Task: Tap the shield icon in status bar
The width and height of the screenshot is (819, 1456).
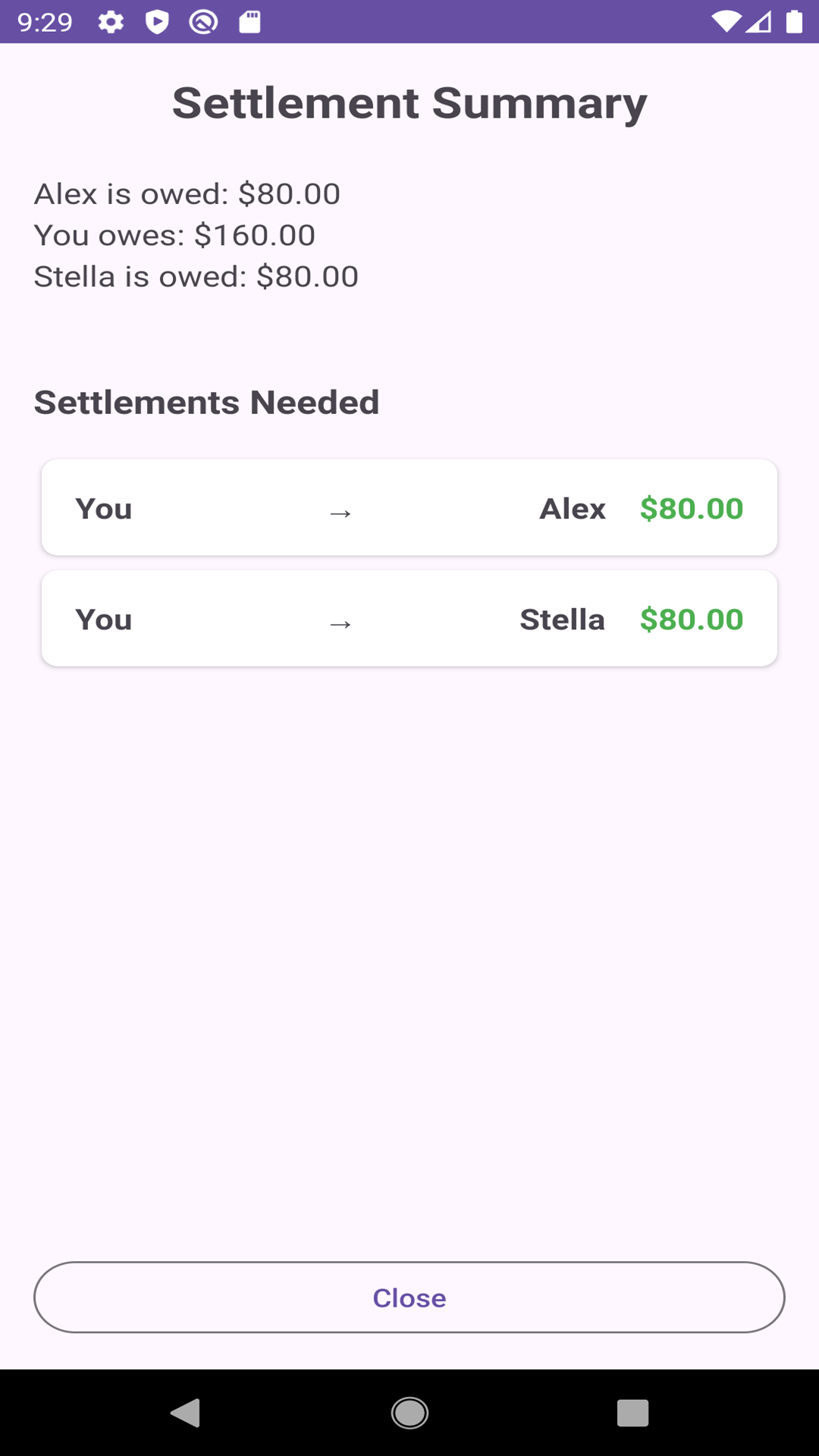Action: click(x=157, y=22)
